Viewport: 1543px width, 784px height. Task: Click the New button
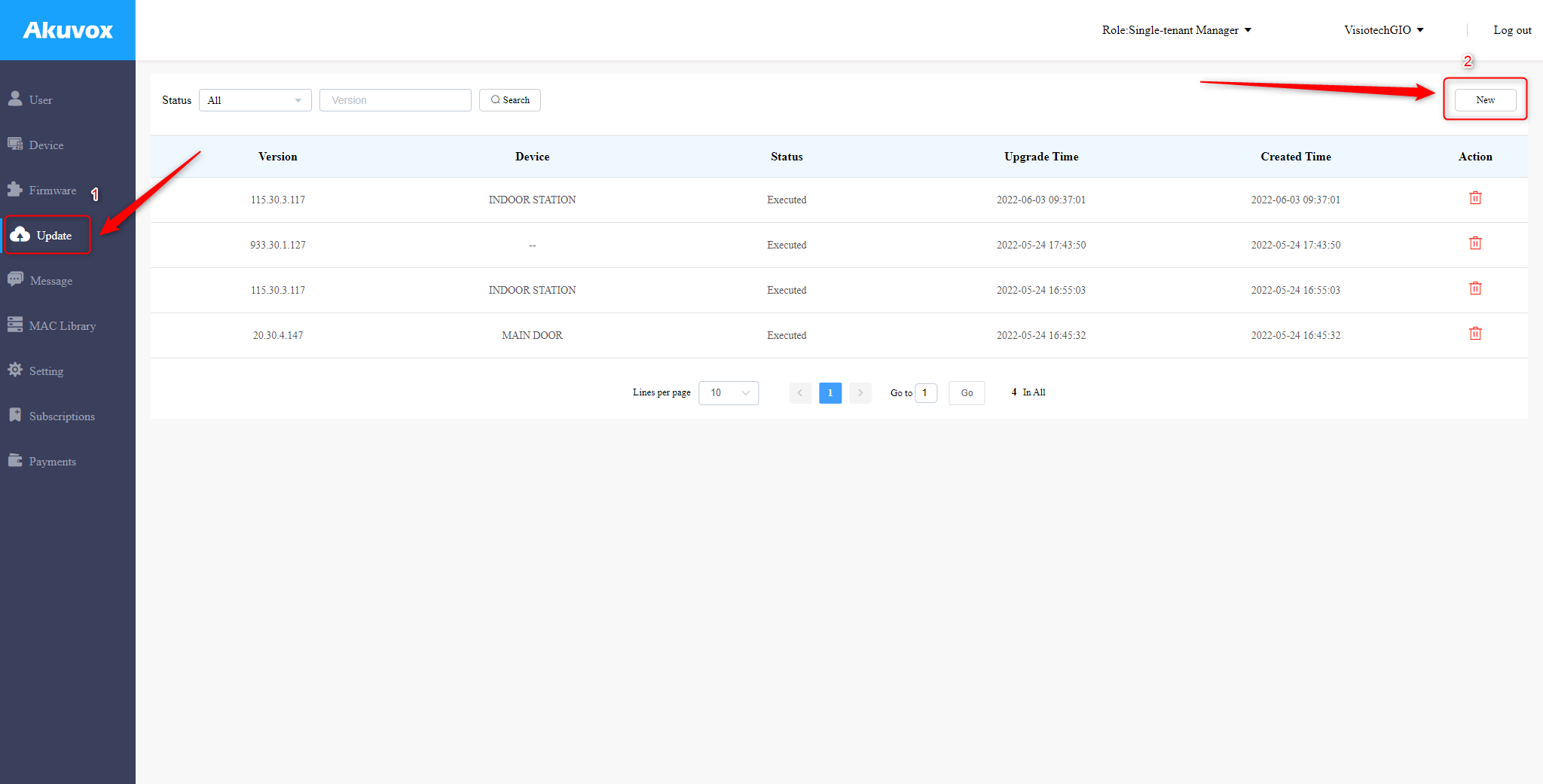point(1484,99)
